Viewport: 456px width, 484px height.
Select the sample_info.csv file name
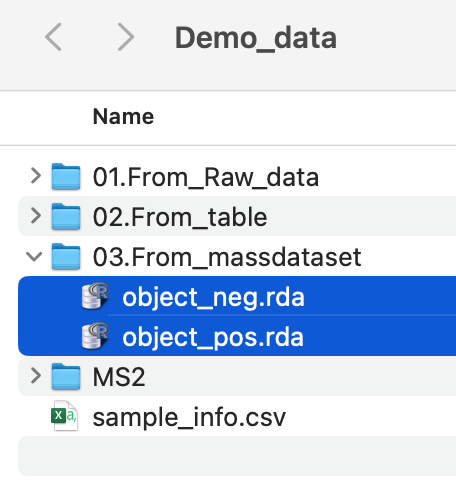(189, 417)
